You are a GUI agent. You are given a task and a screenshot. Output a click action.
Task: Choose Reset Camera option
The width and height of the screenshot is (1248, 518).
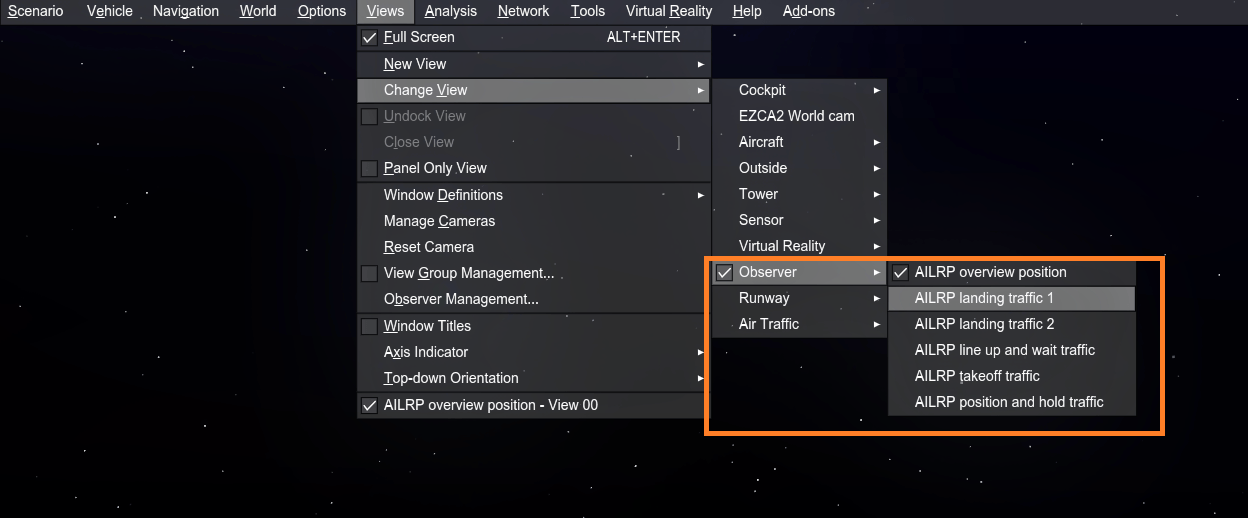pos(429,247)
